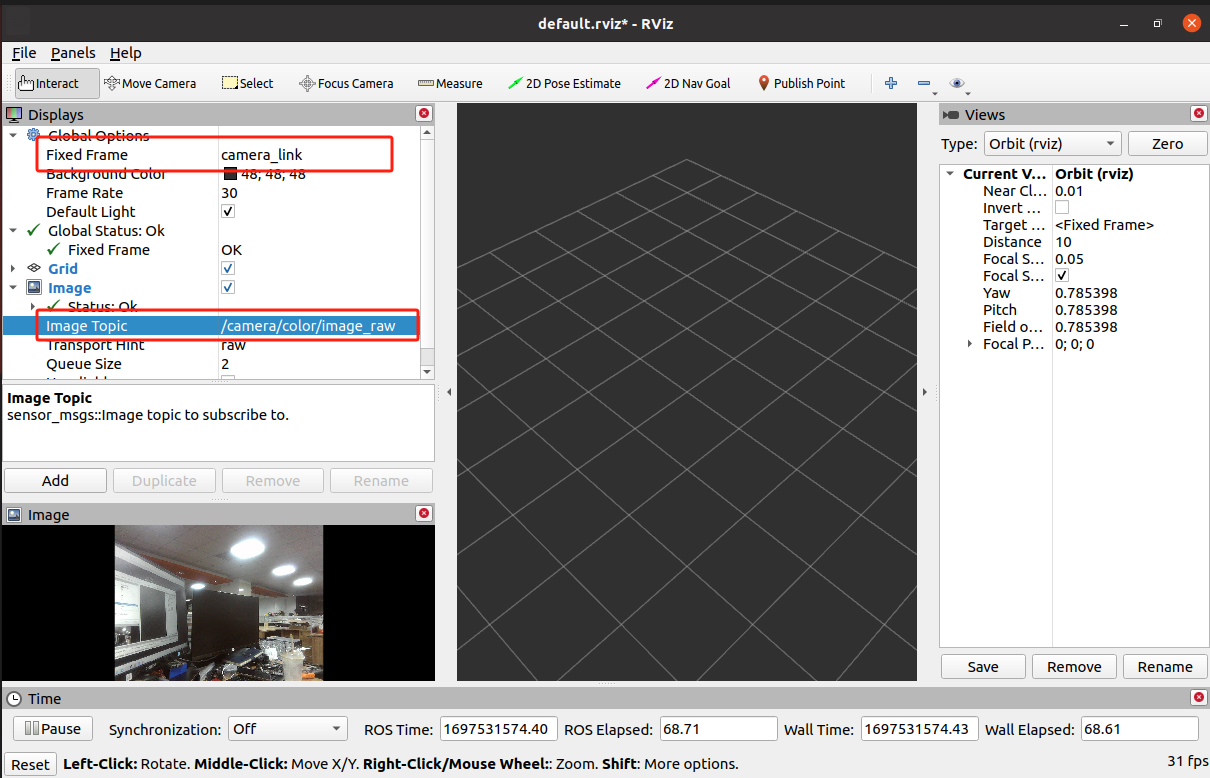This screenshot has width=1210, height=778.
Task: Click the Target Frame <Fixed Frame> value
Action: pyautogui.click(x=1104, y=224)
